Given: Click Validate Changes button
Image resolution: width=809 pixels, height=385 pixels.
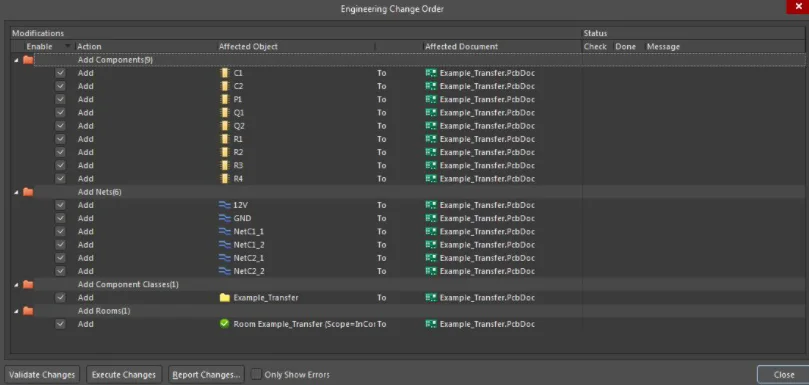Looking at the screenshot, I should (42, 375).
